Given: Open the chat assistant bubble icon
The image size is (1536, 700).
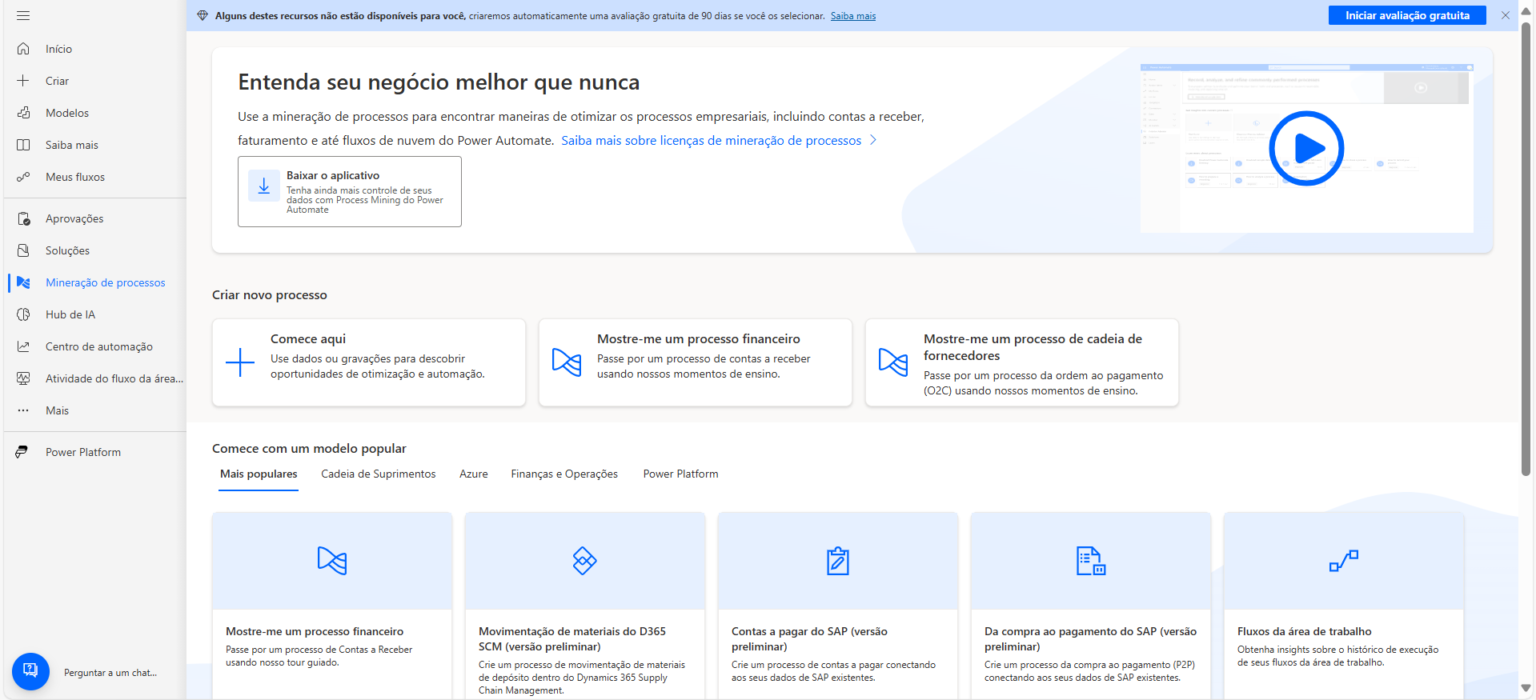Looking at the screenshot, I should 30,671.
